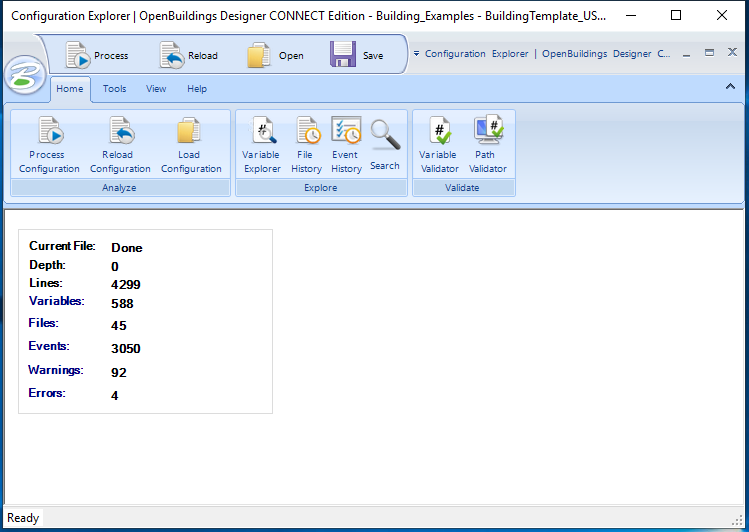Minimize the inner ribbon window

pos(686,53)
